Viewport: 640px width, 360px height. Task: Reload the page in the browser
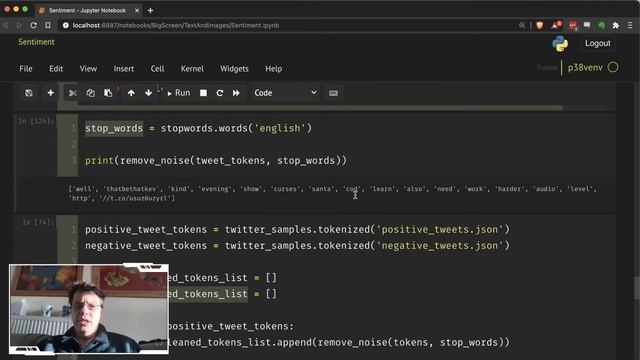click(x=33, y=25)
